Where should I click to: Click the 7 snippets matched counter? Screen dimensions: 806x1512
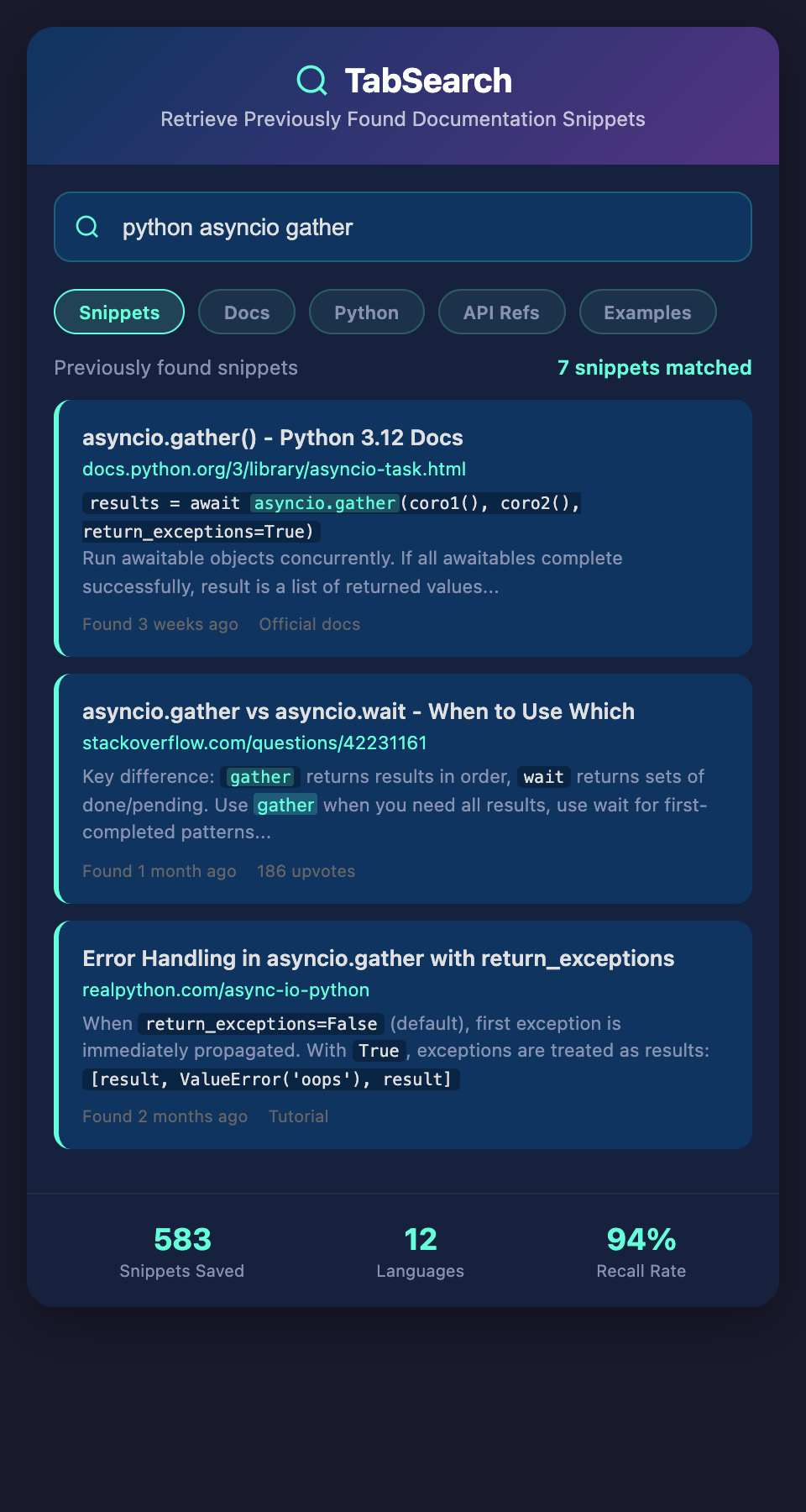point(654,368)
